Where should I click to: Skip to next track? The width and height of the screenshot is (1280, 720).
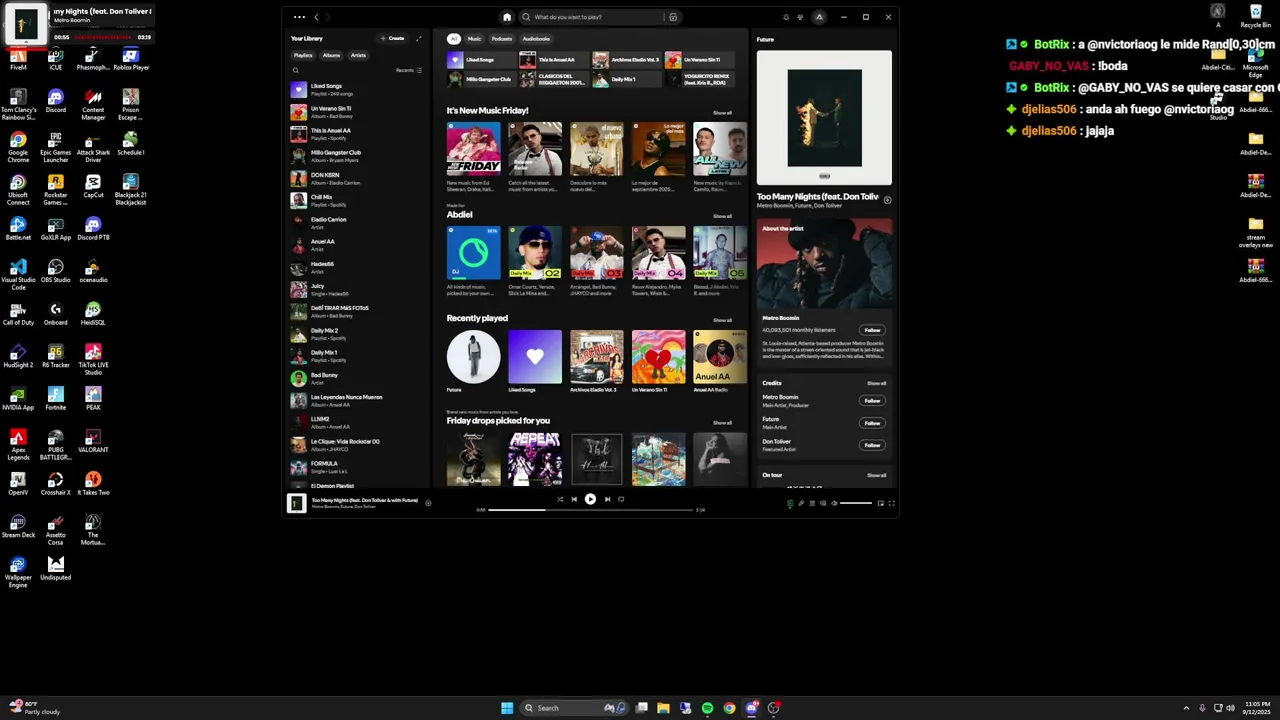pos(607,499)
